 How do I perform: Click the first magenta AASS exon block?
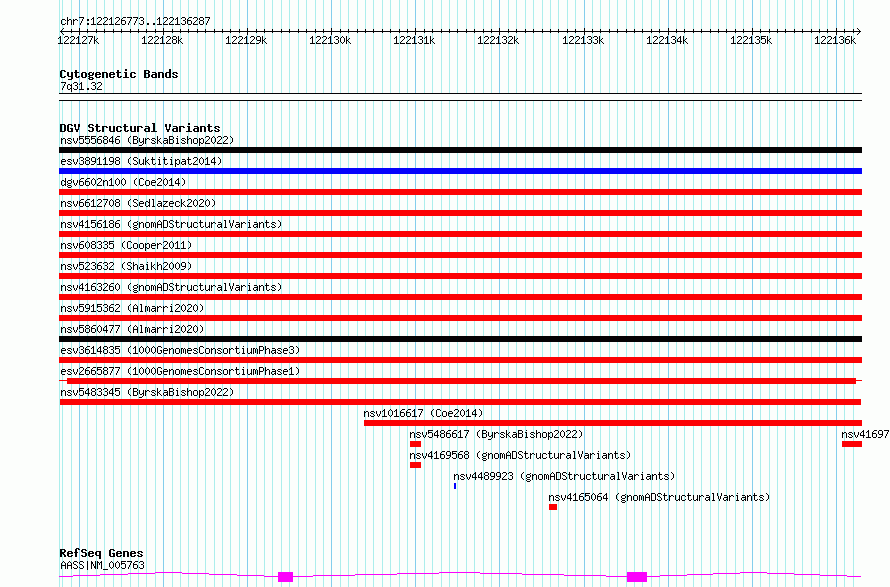286,577
